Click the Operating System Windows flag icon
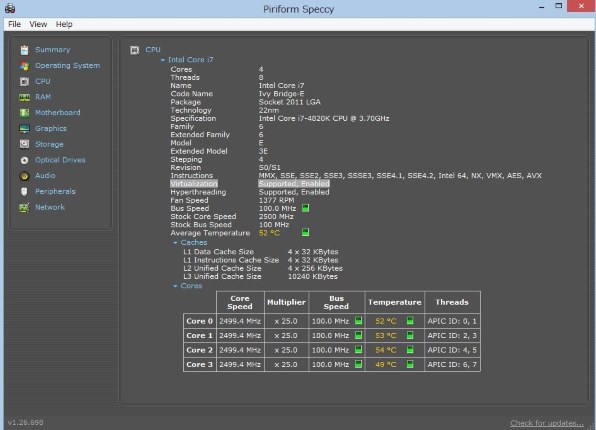Image resolution: width=596 pixels, height=430 pixels. click(24, 66)
